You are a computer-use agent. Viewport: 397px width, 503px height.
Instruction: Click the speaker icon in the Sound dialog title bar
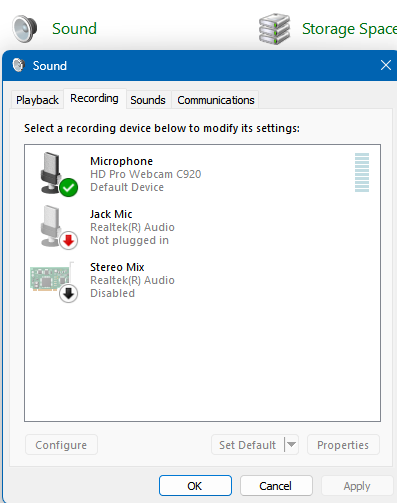(x=19, y=65)
